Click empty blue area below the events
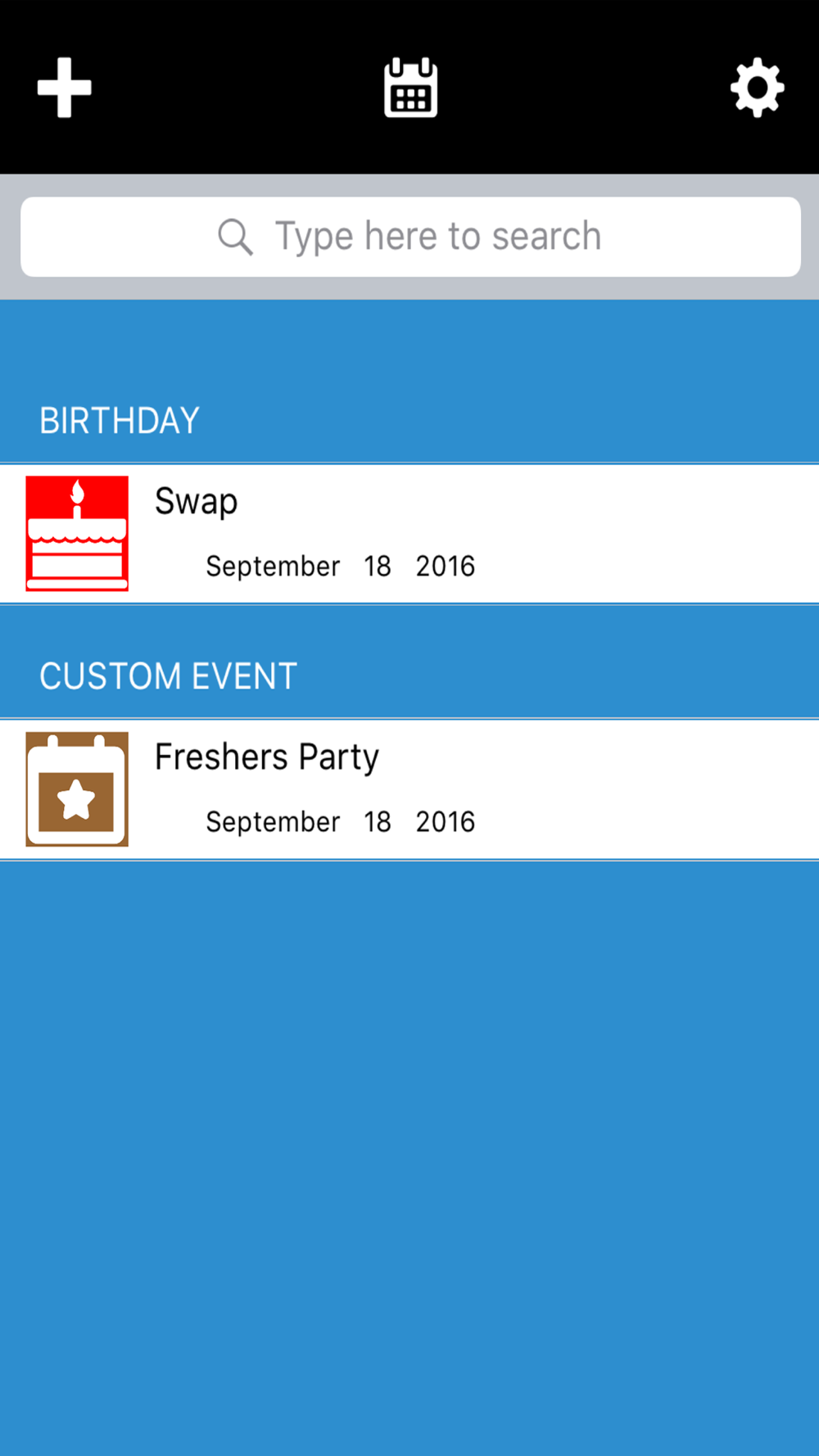This screenshot has width=819, height=1456. point(409,1155)
